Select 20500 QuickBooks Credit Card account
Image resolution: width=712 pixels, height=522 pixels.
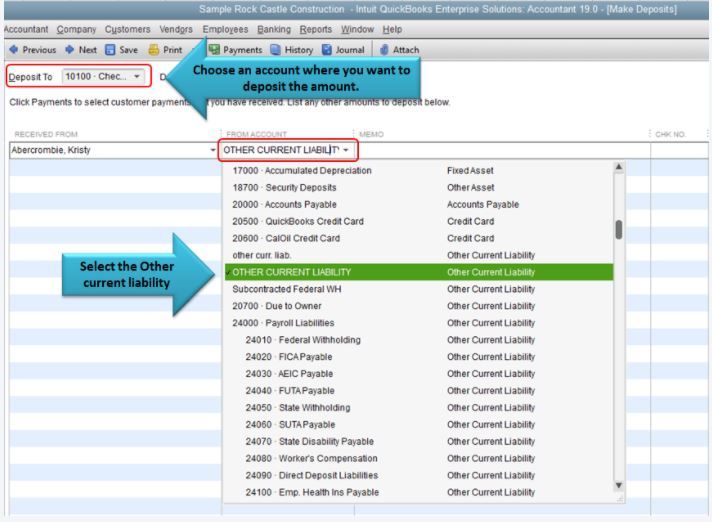[418, 222]
